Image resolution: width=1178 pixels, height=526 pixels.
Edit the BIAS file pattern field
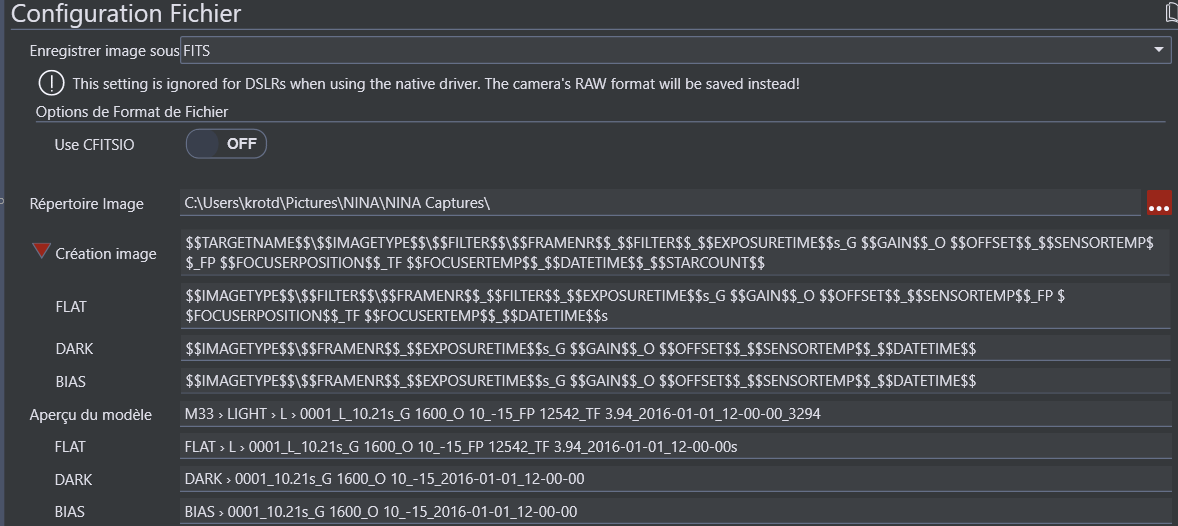point(675,381)
